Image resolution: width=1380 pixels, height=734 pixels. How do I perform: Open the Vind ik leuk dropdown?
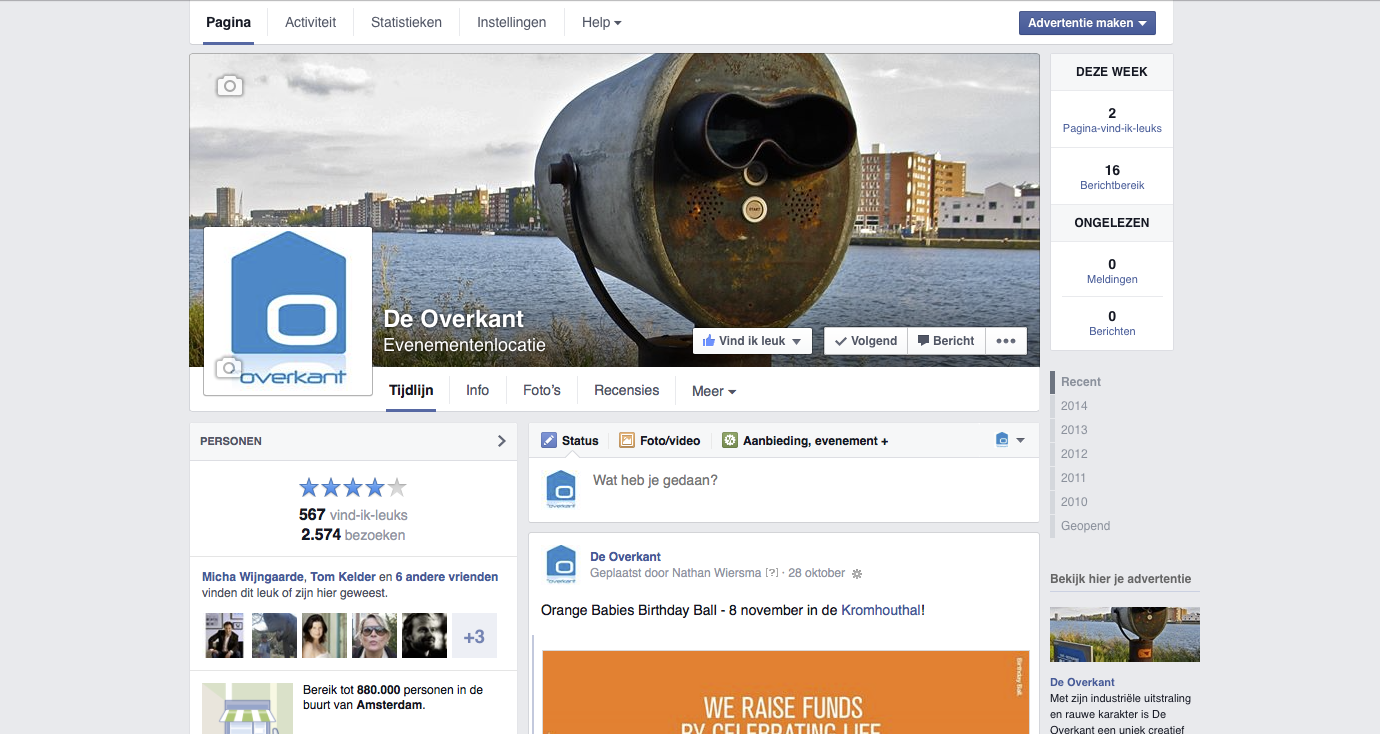pos(751,341)
